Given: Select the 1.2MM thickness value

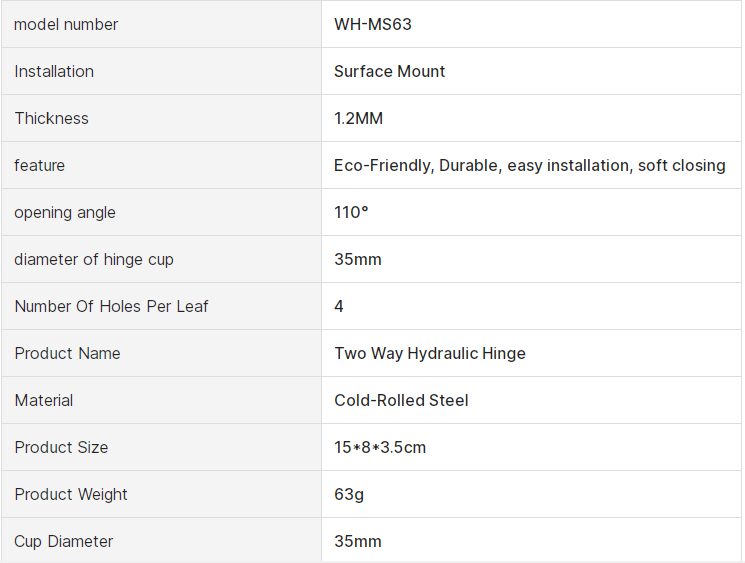Looking at the screenshot, I should pos(358,118).
